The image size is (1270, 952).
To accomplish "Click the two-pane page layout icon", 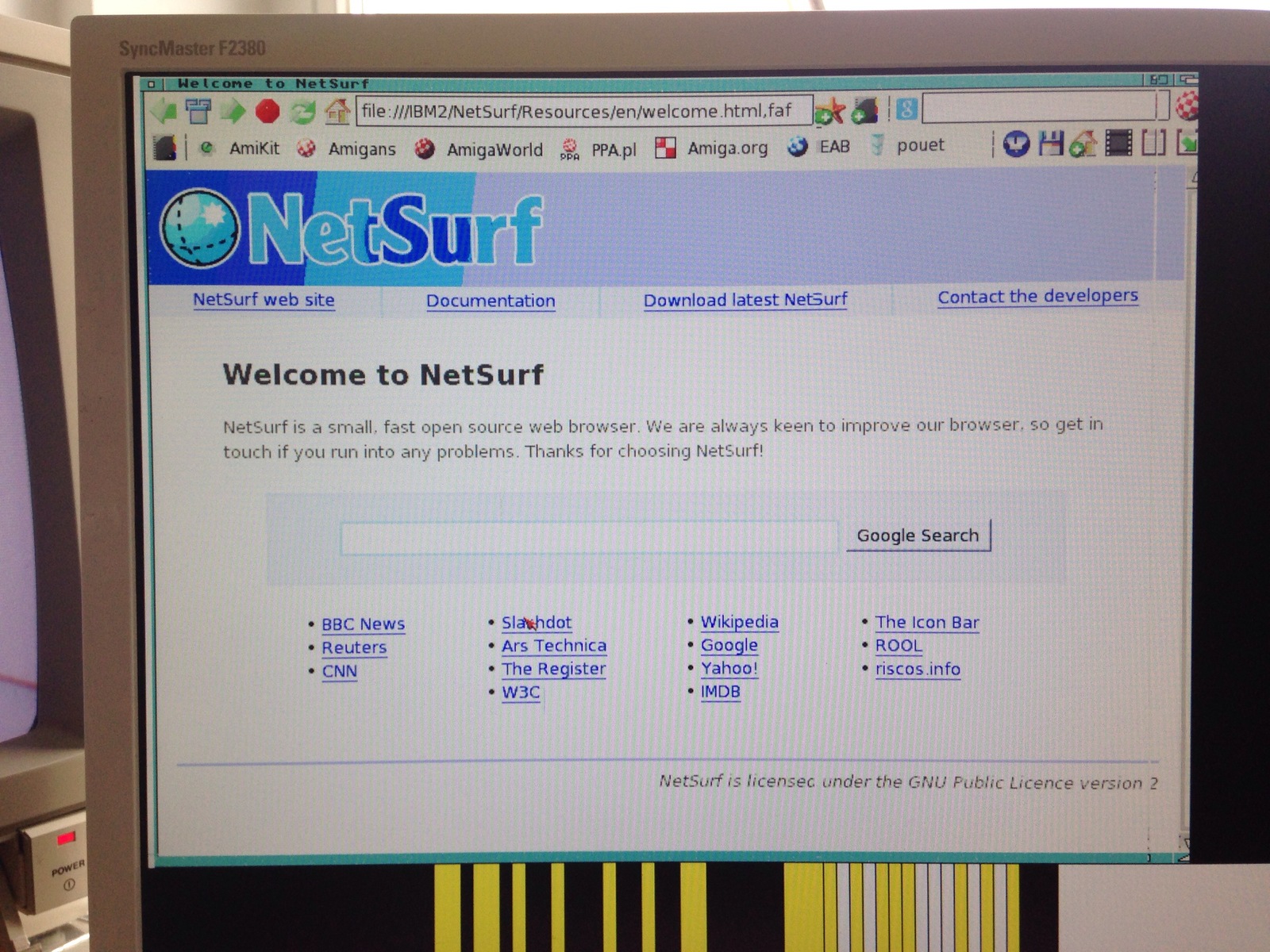I will [1153, 144].
